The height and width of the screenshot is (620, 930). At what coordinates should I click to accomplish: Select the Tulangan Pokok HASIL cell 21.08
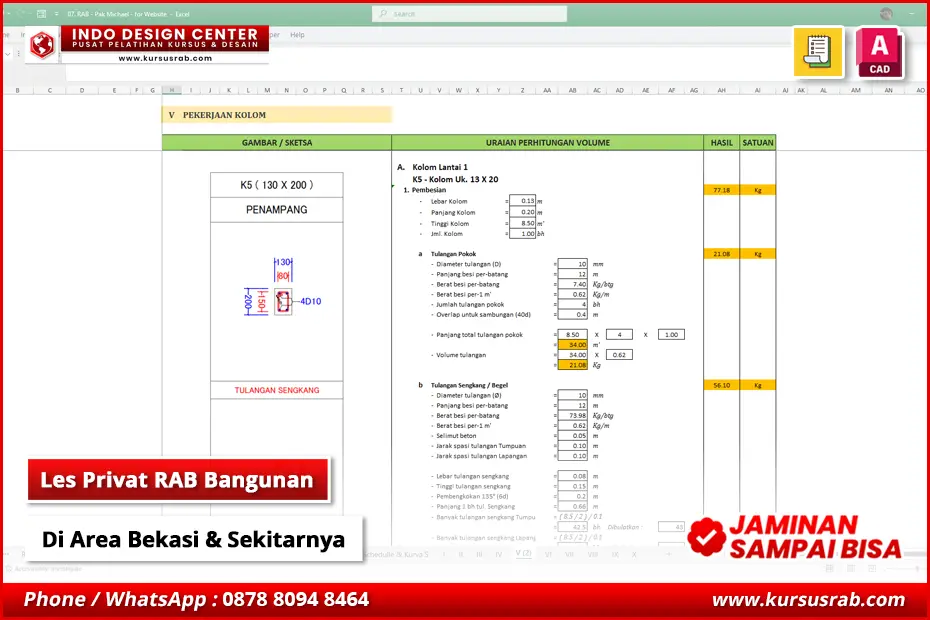click(721, 253)
